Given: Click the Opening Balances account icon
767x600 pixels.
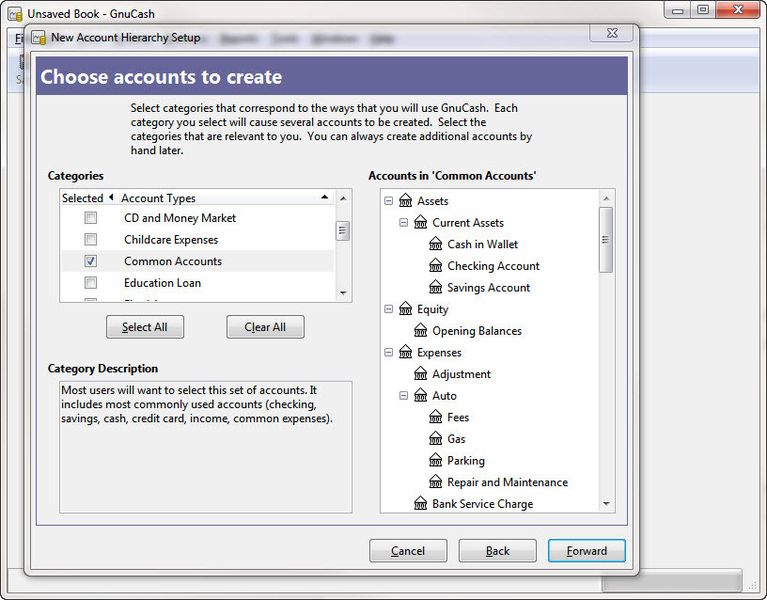Looking at the screenshot, I should [421, 331].
